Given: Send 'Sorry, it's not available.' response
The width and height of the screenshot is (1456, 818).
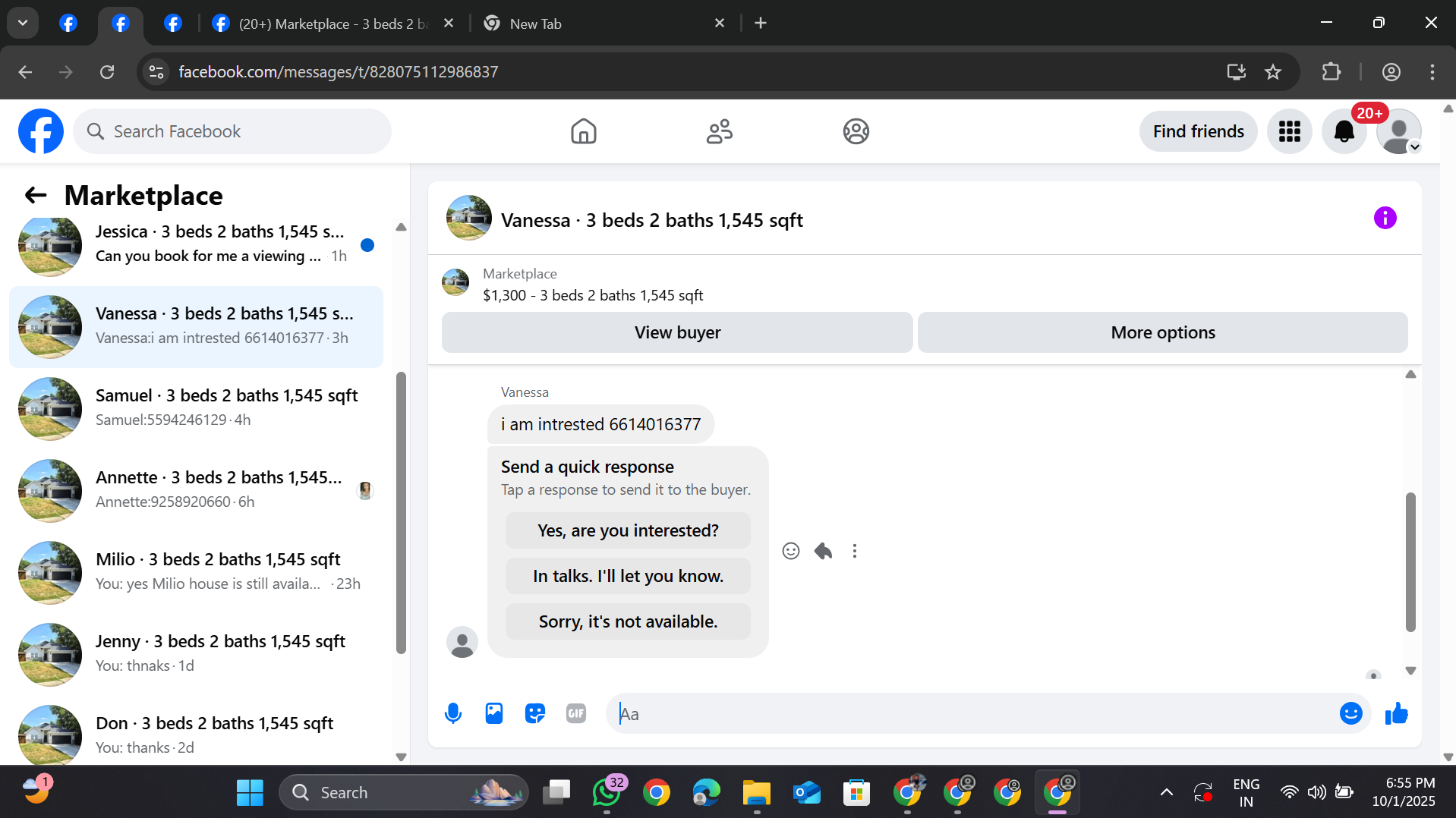Looking at the screenshot, I should click(628, 621).
